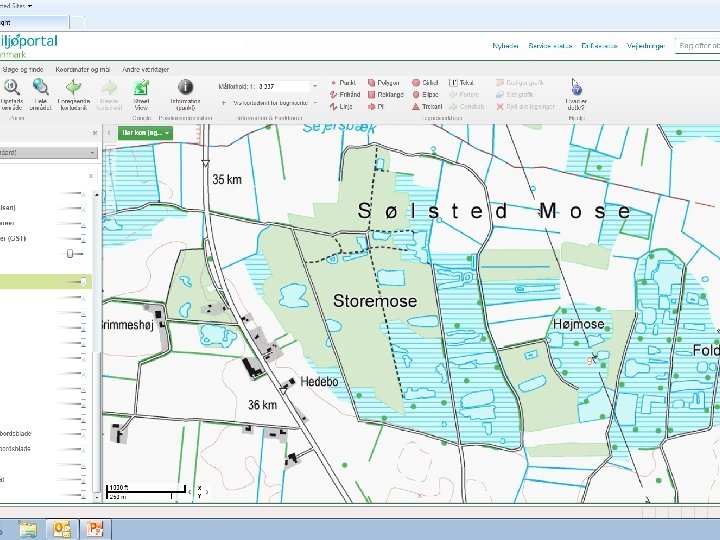Open the Koordinater og mål tab
The width and height of the screenshot is (720, 540).
point(83,69)
